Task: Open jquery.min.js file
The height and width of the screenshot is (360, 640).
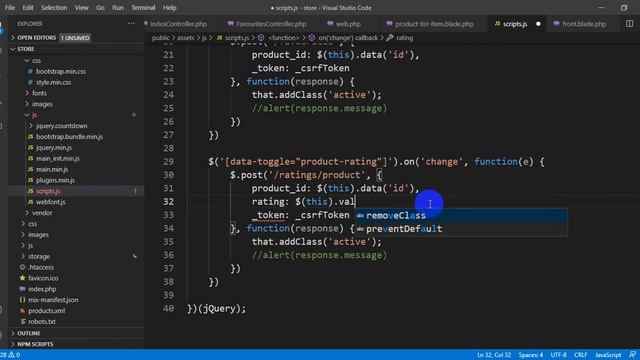Action: pyautogui.click(x=53, y=148)
